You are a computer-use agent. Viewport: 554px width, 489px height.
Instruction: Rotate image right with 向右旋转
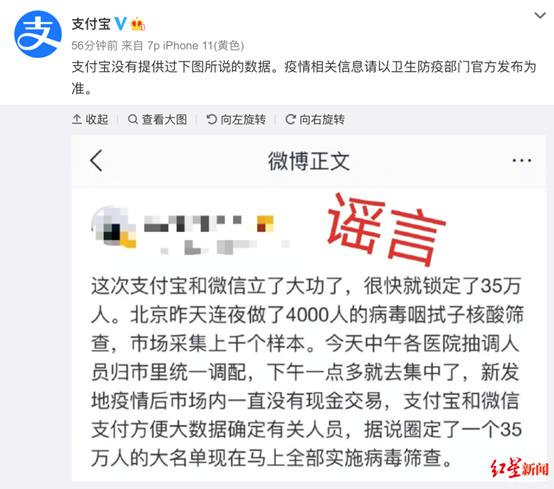(x=315, y=119)
